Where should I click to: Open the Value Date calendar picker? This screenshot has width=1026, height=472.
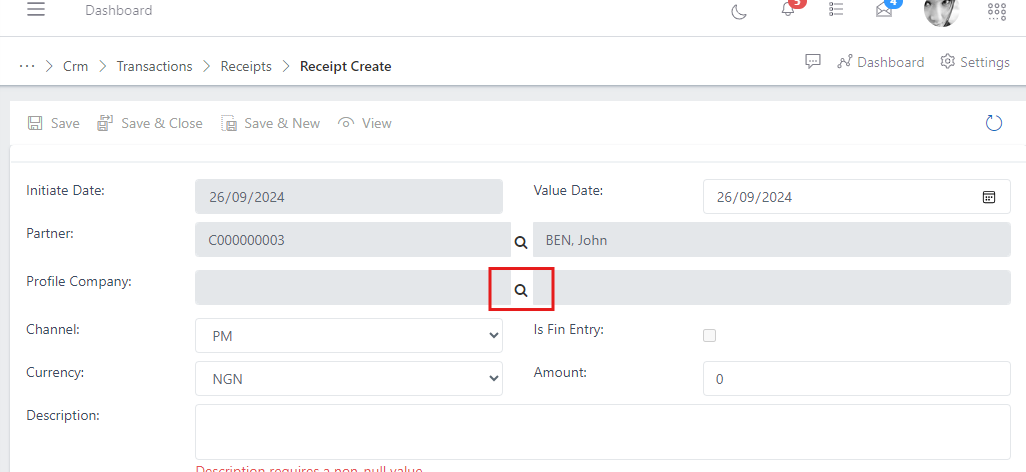click(x=989, y=197)
